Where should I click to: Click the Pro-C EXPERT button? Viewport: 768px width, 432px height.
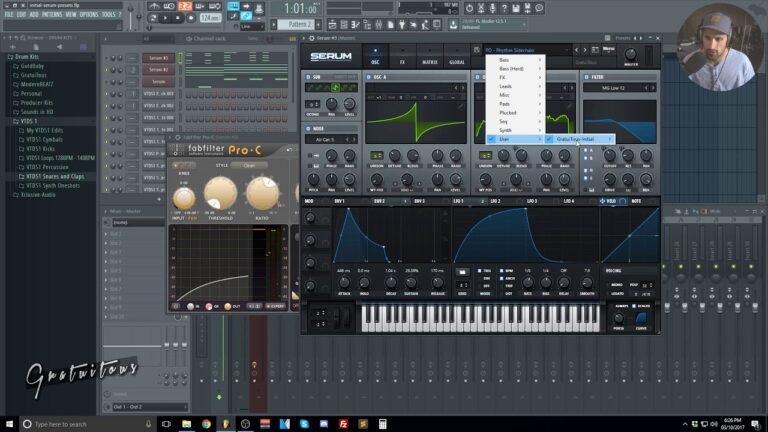point(275,306)
